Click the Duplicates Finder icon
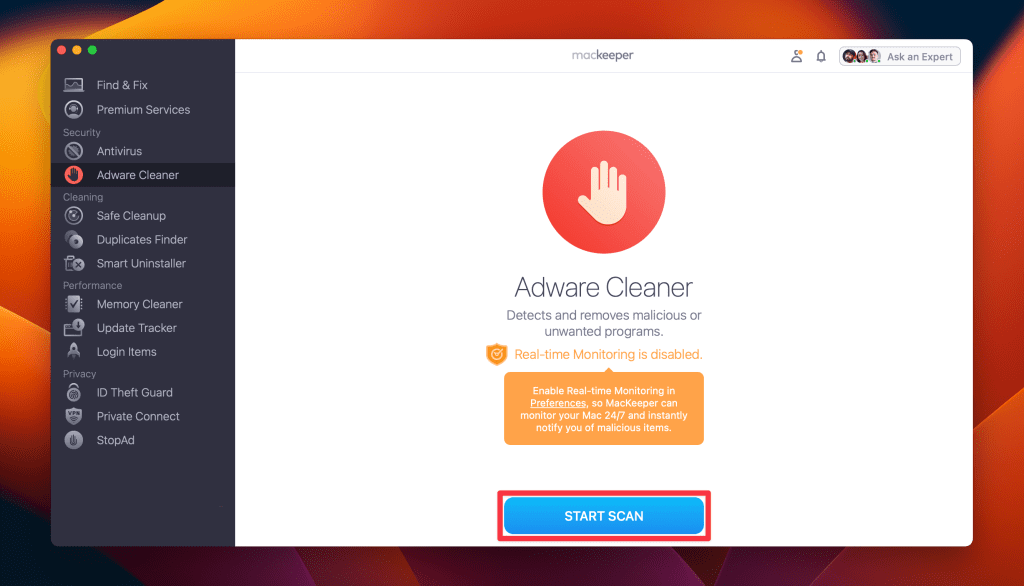Screen dimensions: 1024x586 (74, 240)
